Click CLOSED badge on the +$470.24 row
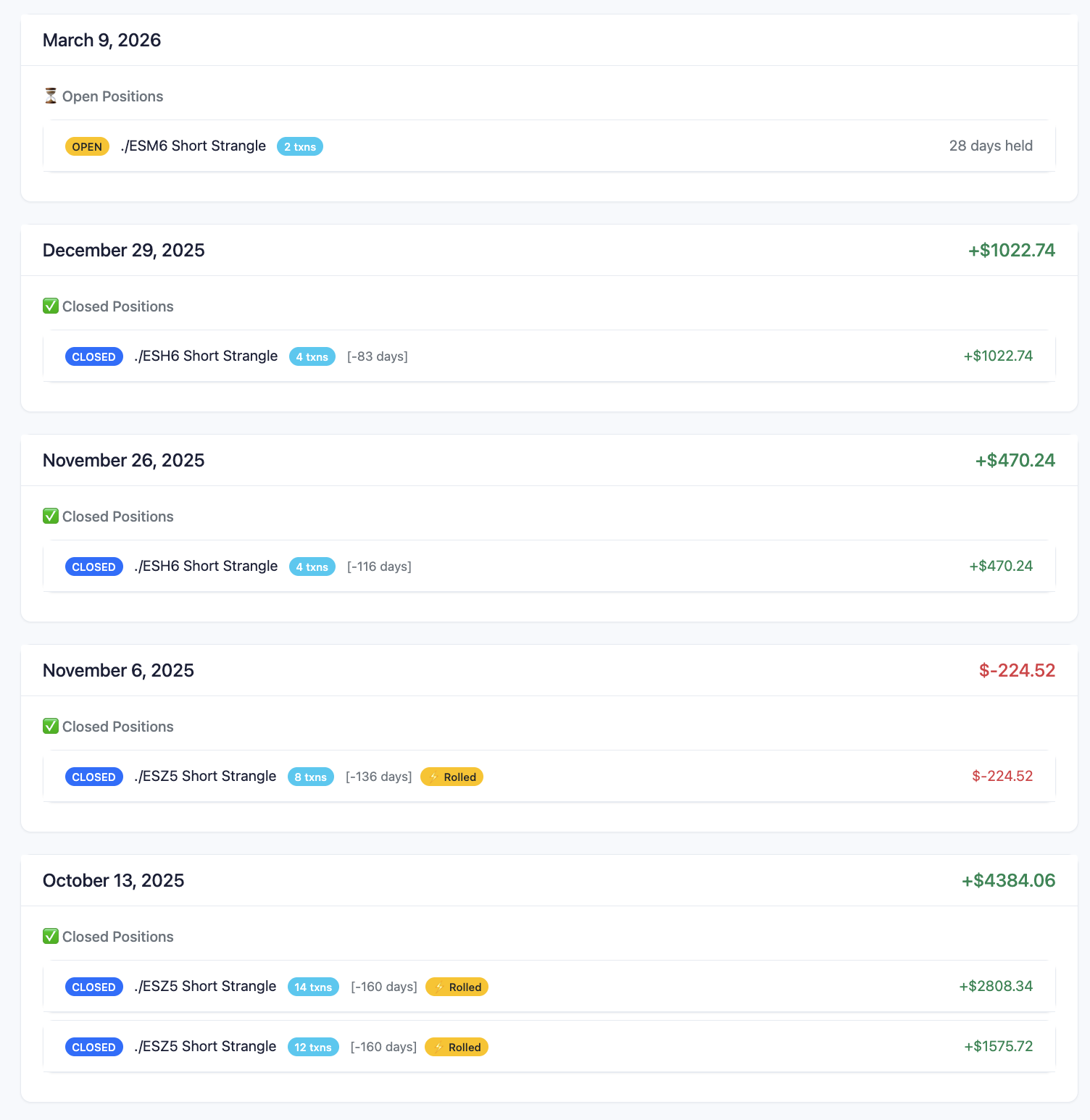This screenshot has width=1090, height=1120. click(94, 567)
